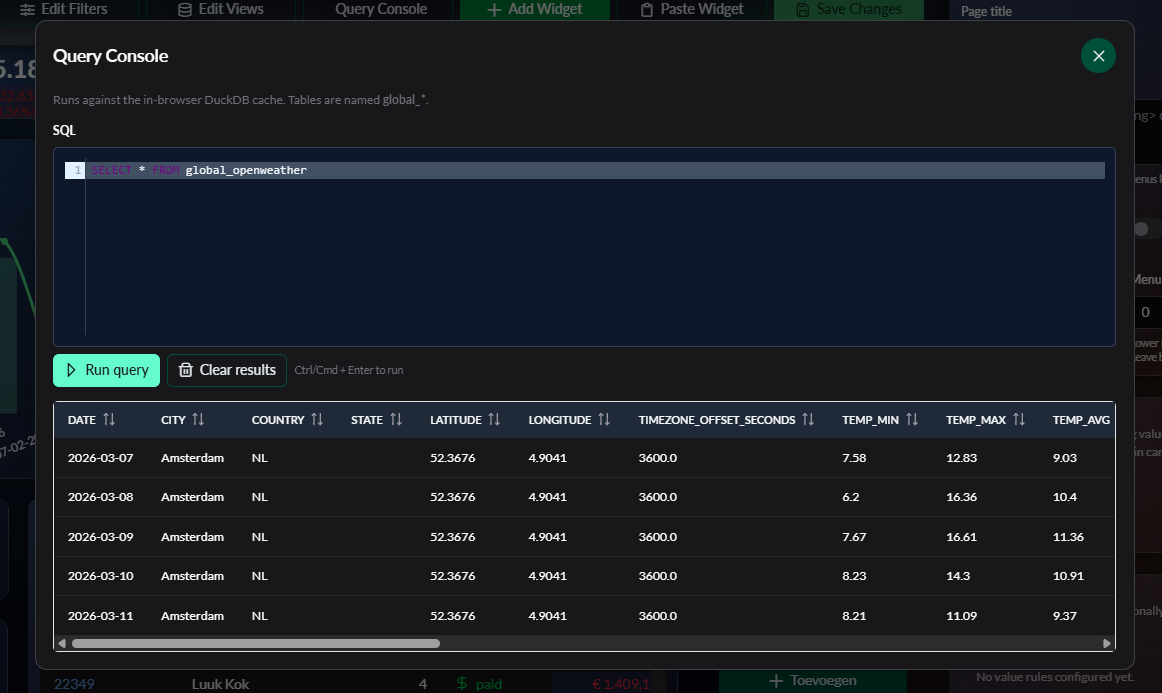Click the trash icon on Clear results

(186, 370)
